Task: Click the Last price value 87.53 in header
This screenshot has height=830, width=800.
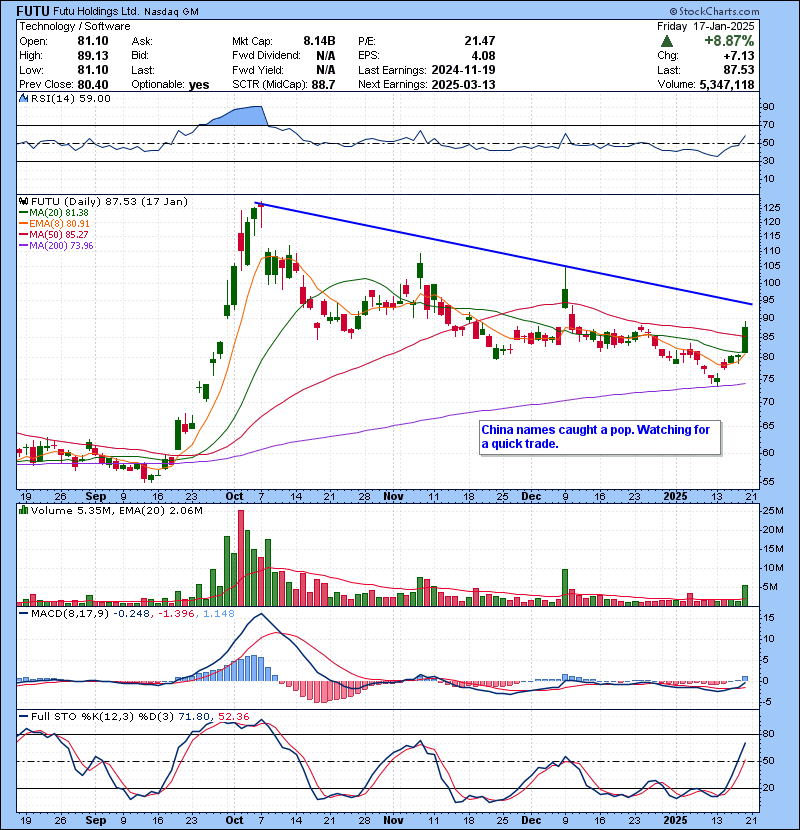Action: 739,70
